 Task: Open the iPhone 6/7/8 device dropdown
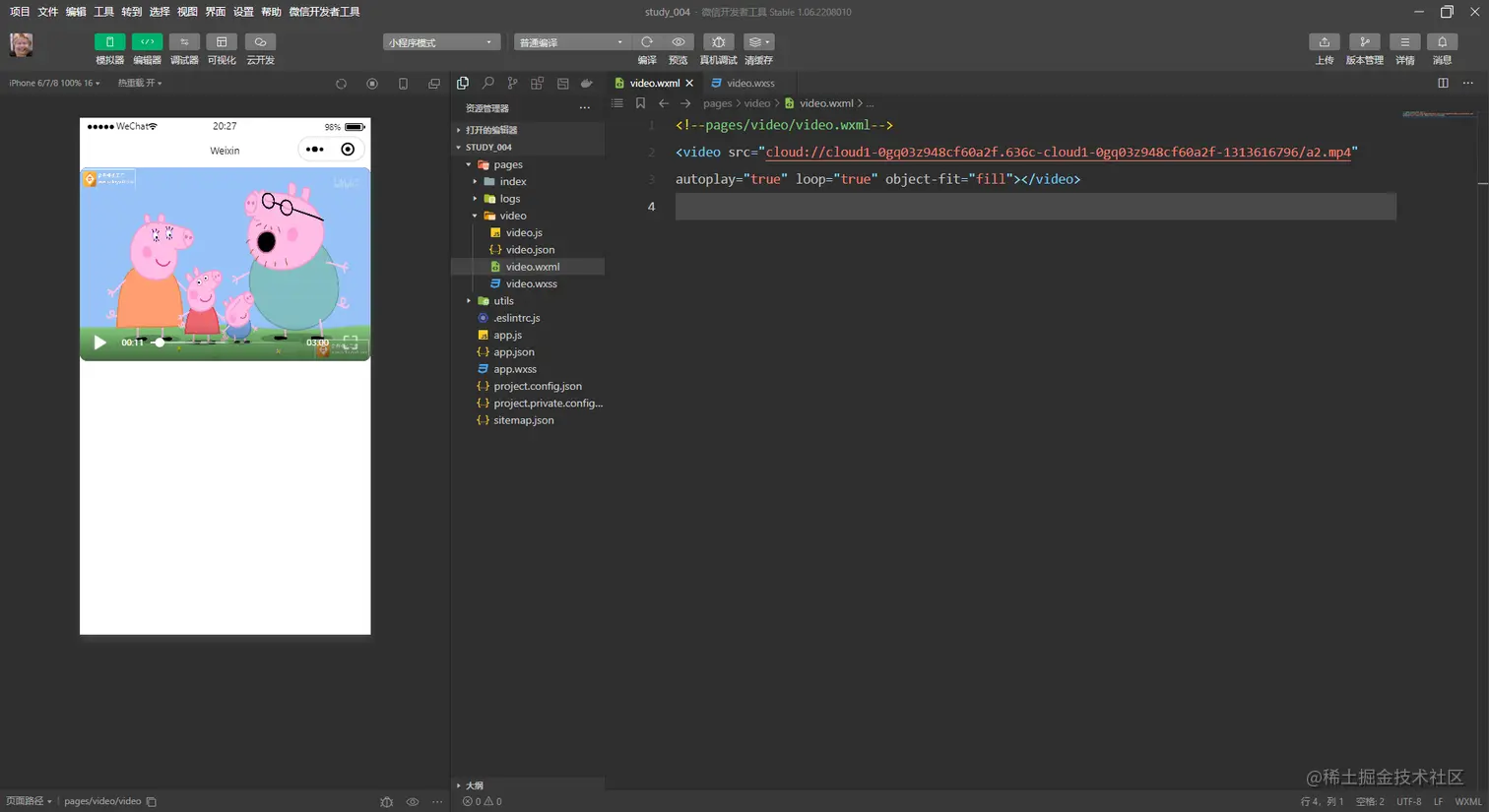click(54, 84)
